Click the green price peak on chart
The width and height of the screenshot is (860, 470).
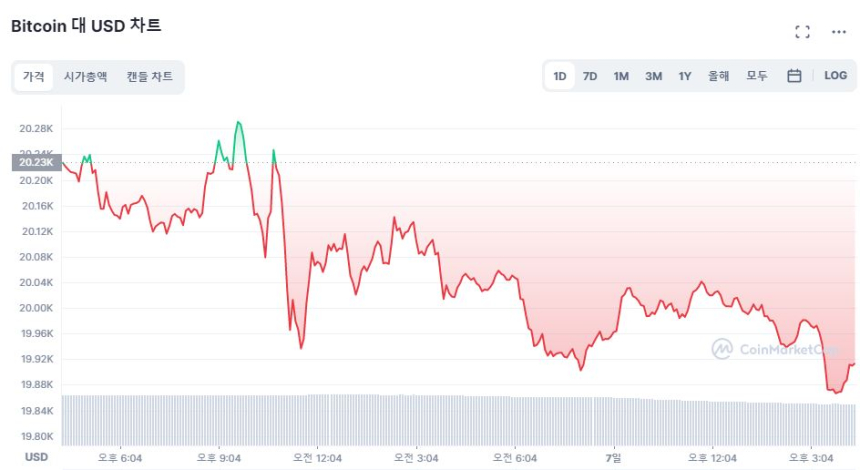(x=238, y=124)
